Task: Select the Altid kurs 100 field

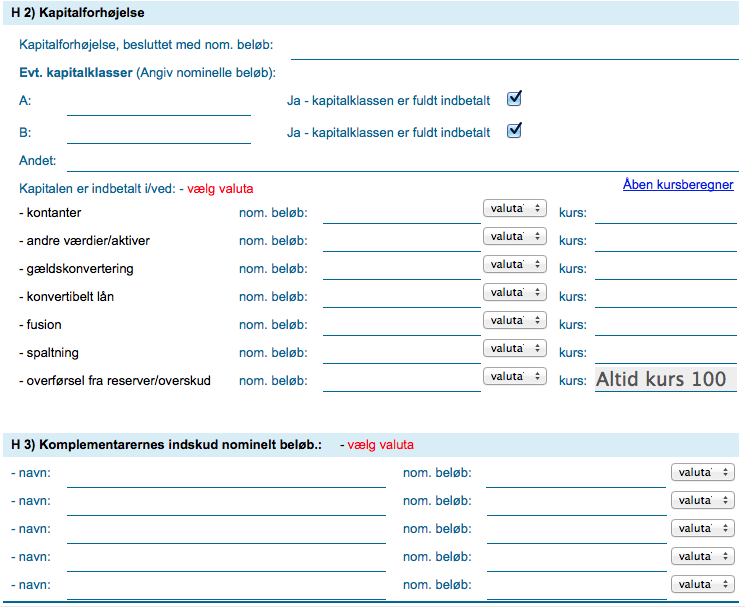Action: pyautogui.click(x=666, y=379)
